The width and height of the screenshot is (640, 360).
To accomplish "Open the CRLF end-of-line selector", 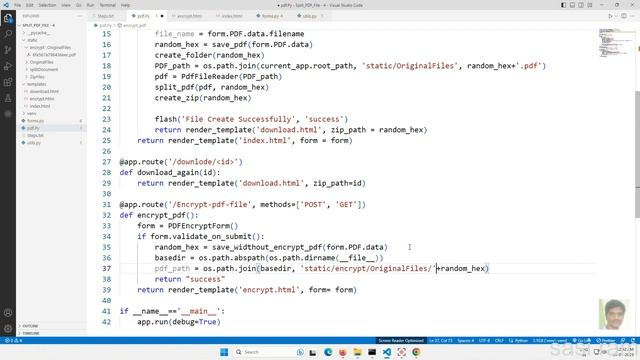I will coord(499,340).
